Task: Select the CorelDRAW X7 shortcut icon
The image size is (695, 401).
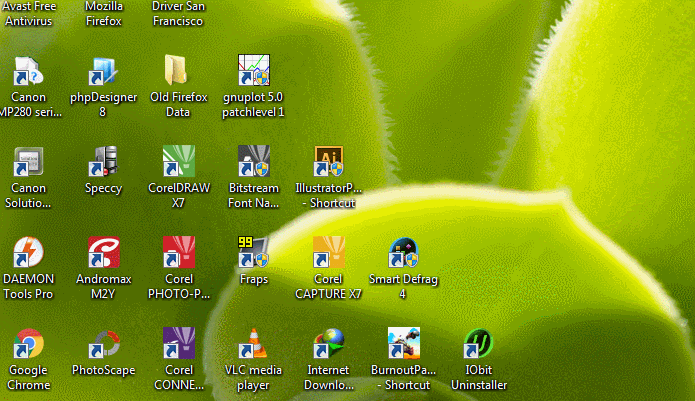Action: (179, 161)
